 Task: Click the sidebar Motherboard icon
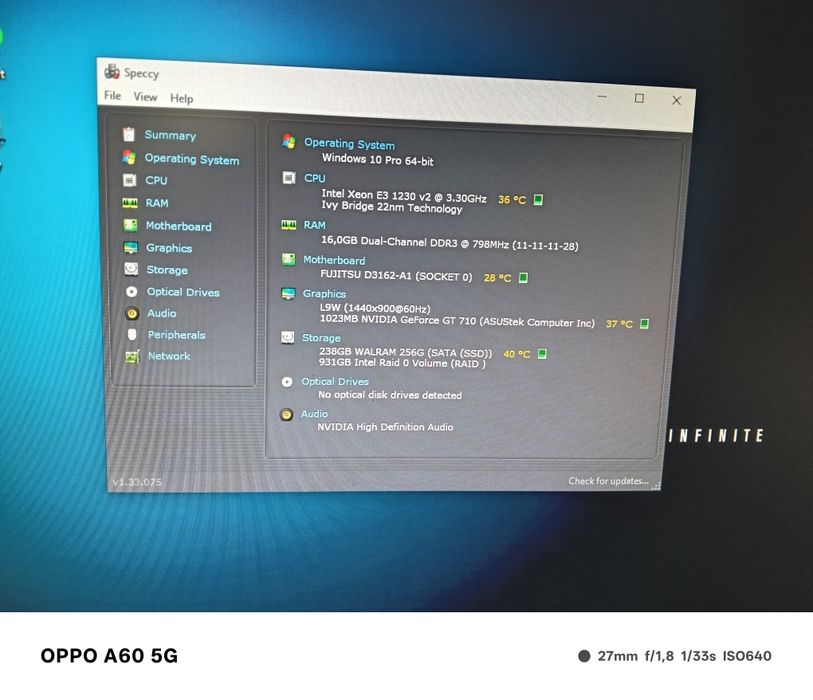click(130, 225)
